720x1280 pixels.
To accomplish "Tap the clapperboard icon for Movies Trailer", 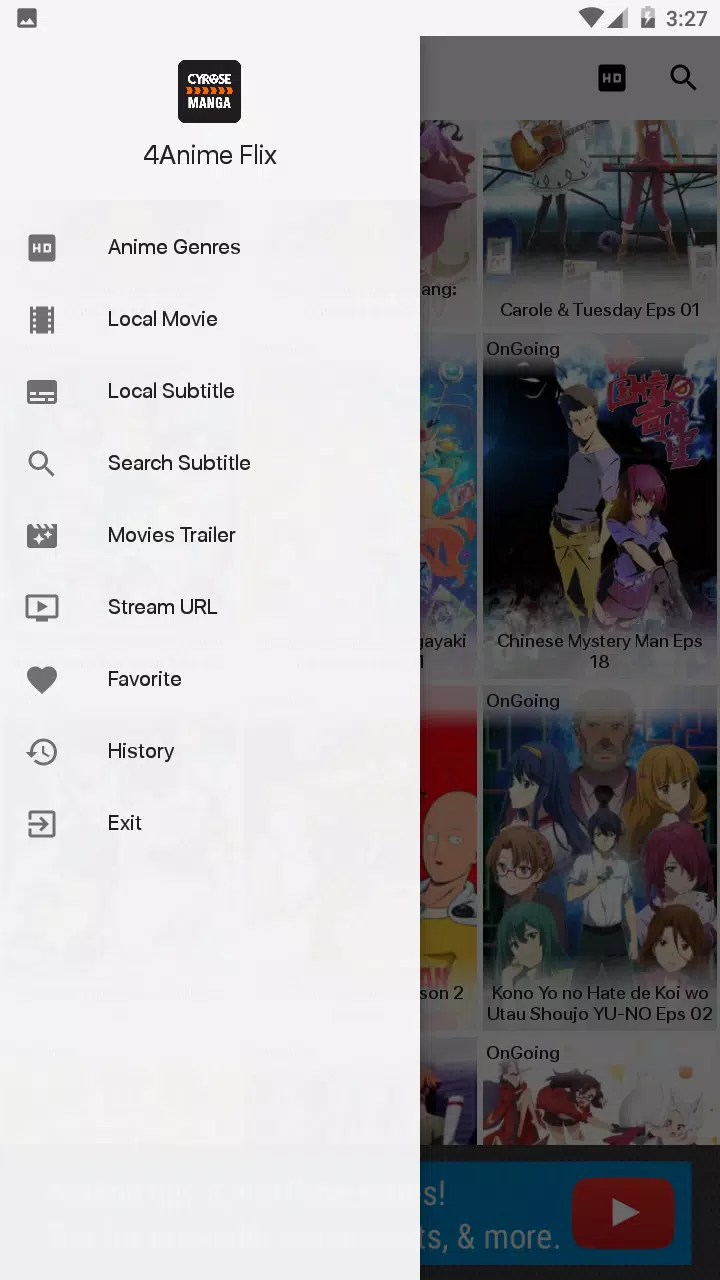I will click(x=42, y=535).
